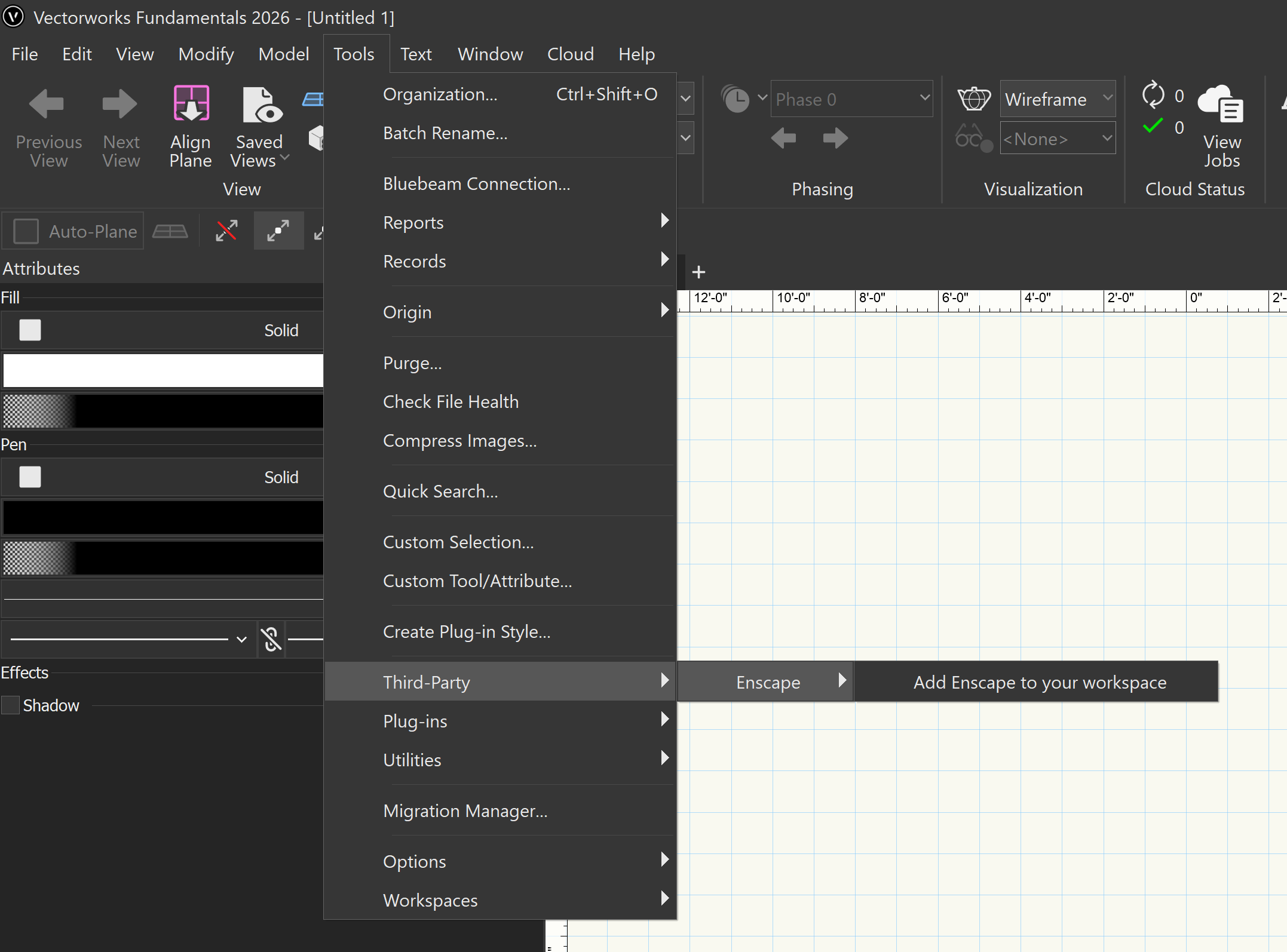The height and width of the screenshot is (952, 1287).
Task: Open the View menu
Action: click(135, 54)
